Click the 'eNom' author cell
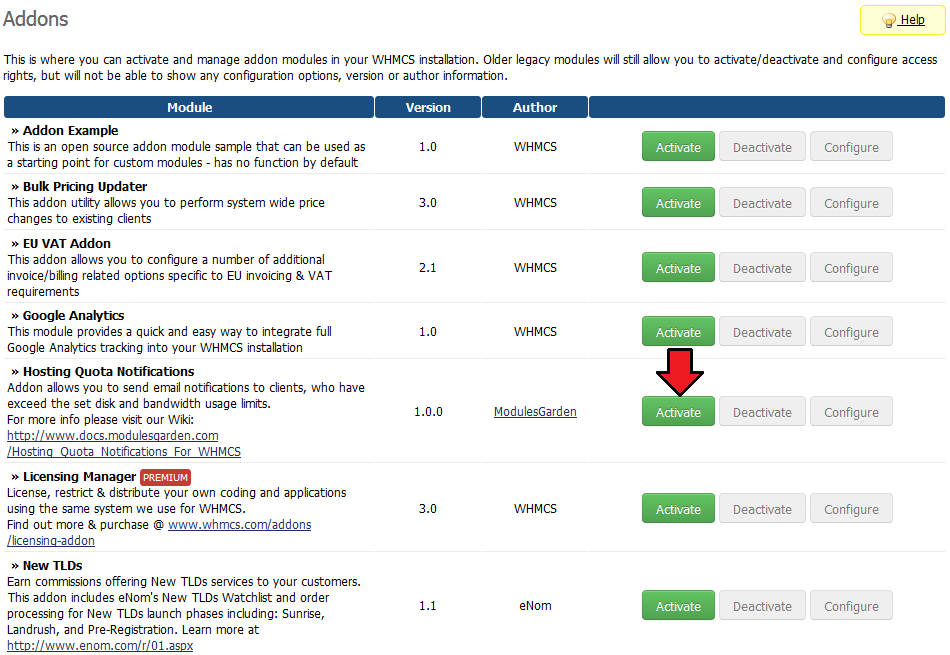This screenshot has width=950, height=655. point(535,605)
